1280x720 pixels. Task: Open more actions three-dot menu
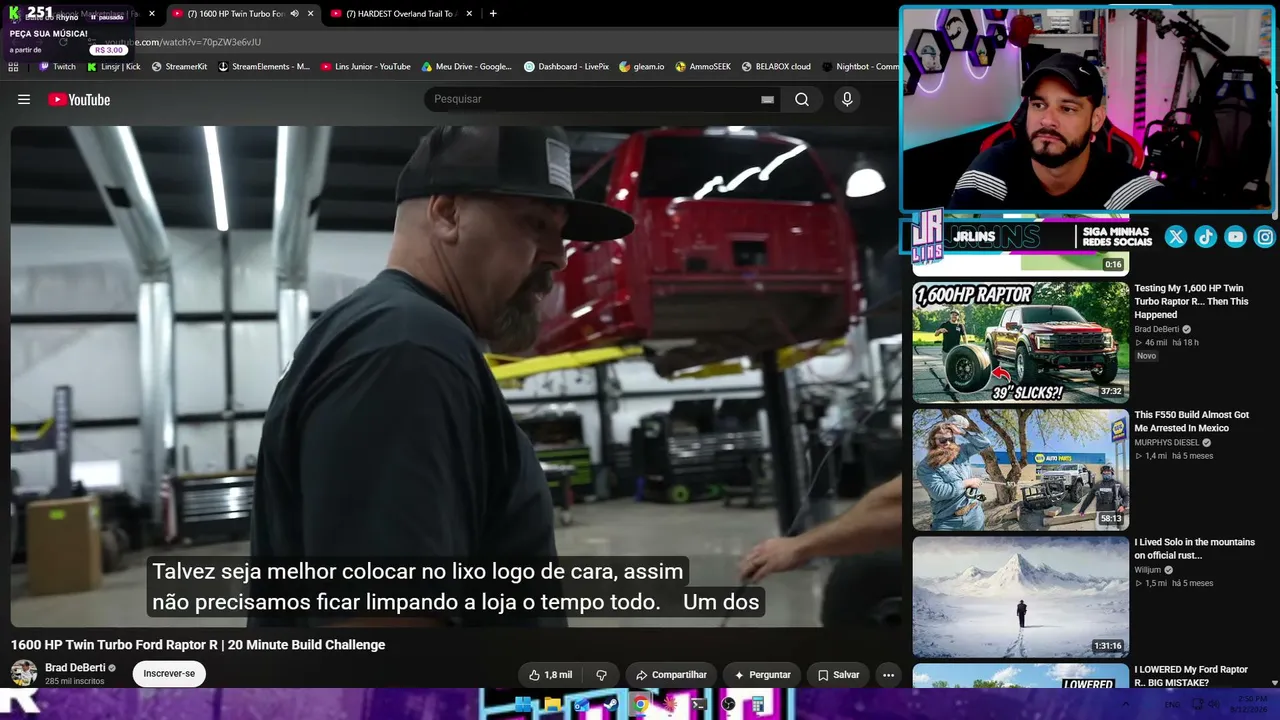pos(888,675)
